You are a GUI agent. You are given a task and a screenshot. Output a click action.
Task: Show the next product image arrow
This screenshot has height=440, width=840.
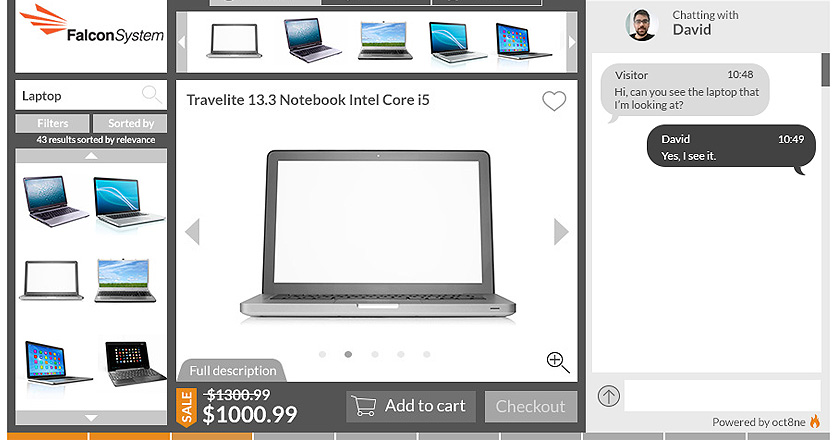[560, 232]
